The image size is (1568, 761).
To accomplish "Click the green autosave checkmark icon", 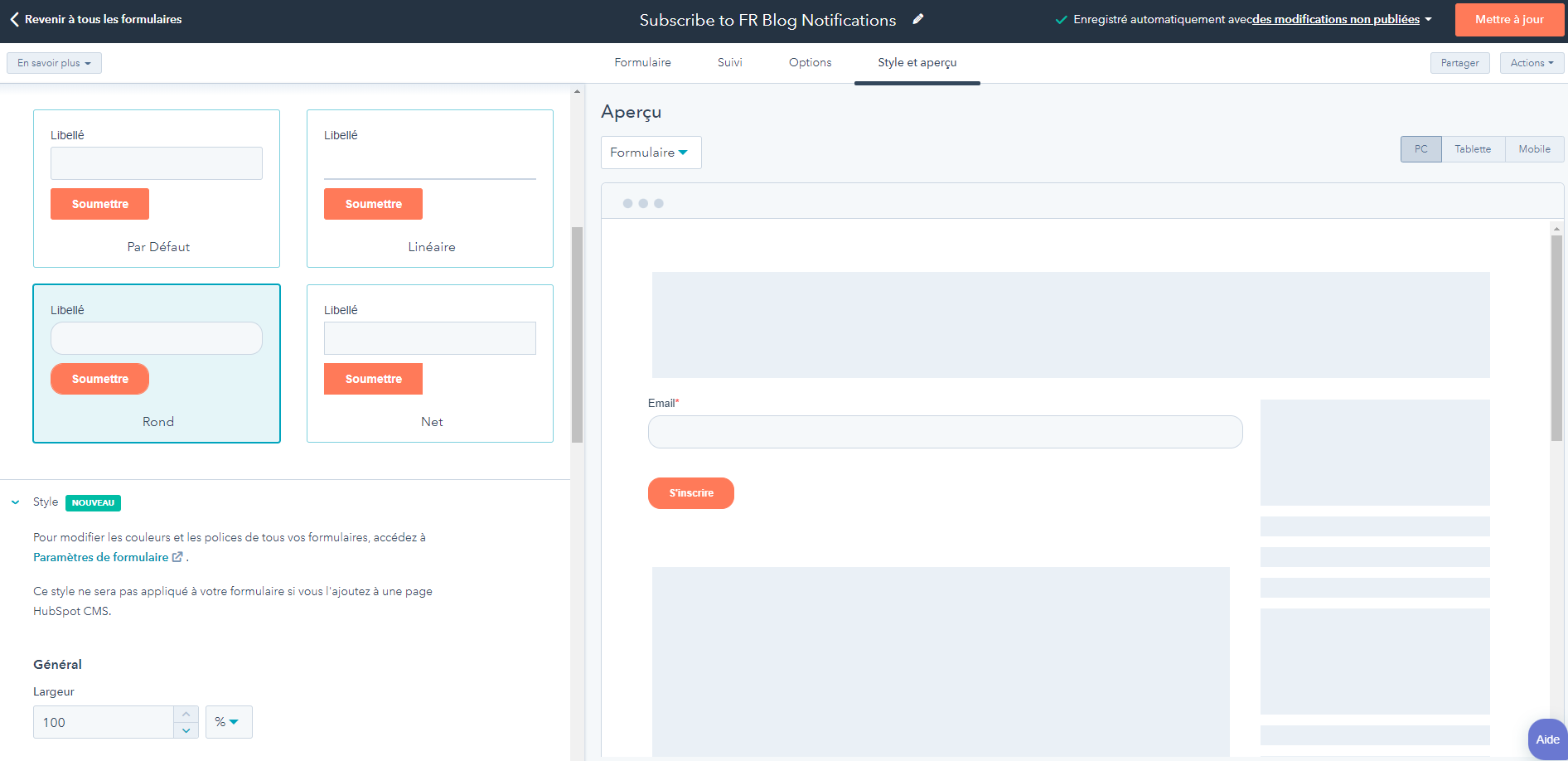I will tap(1060, 20).
